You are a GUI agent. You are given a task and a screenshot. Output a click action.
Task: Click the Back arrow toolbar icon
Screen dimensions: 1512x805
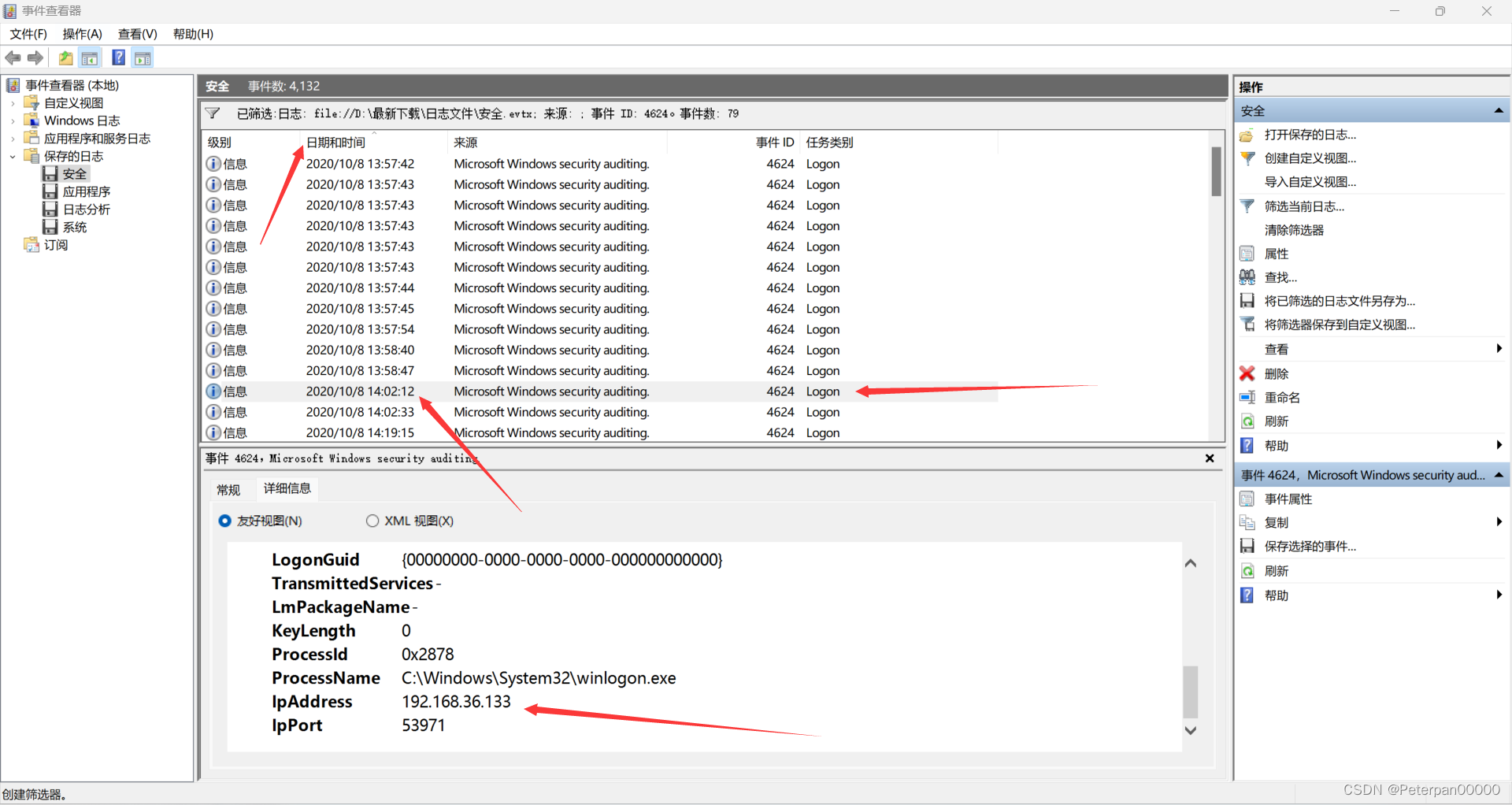(13, 57)
